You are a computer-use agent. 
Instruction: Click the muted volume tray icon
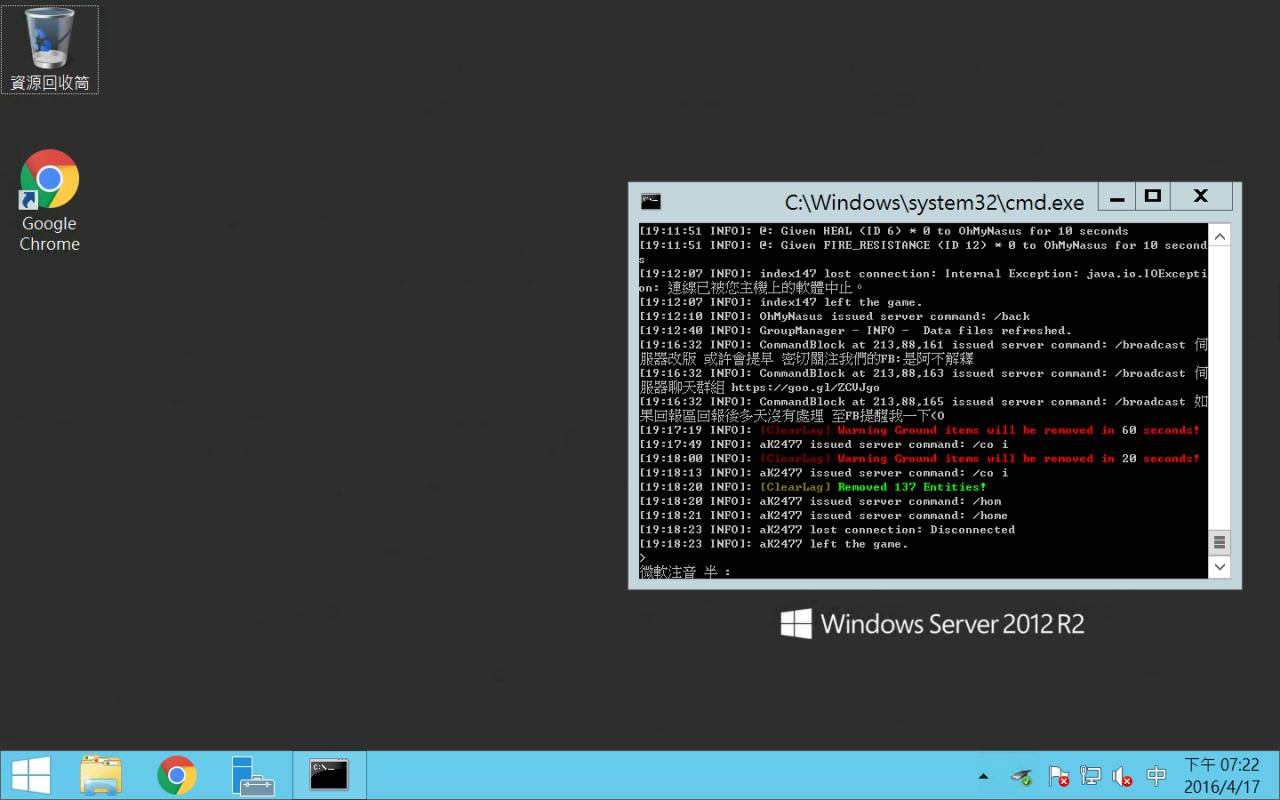click(1122, 776)
